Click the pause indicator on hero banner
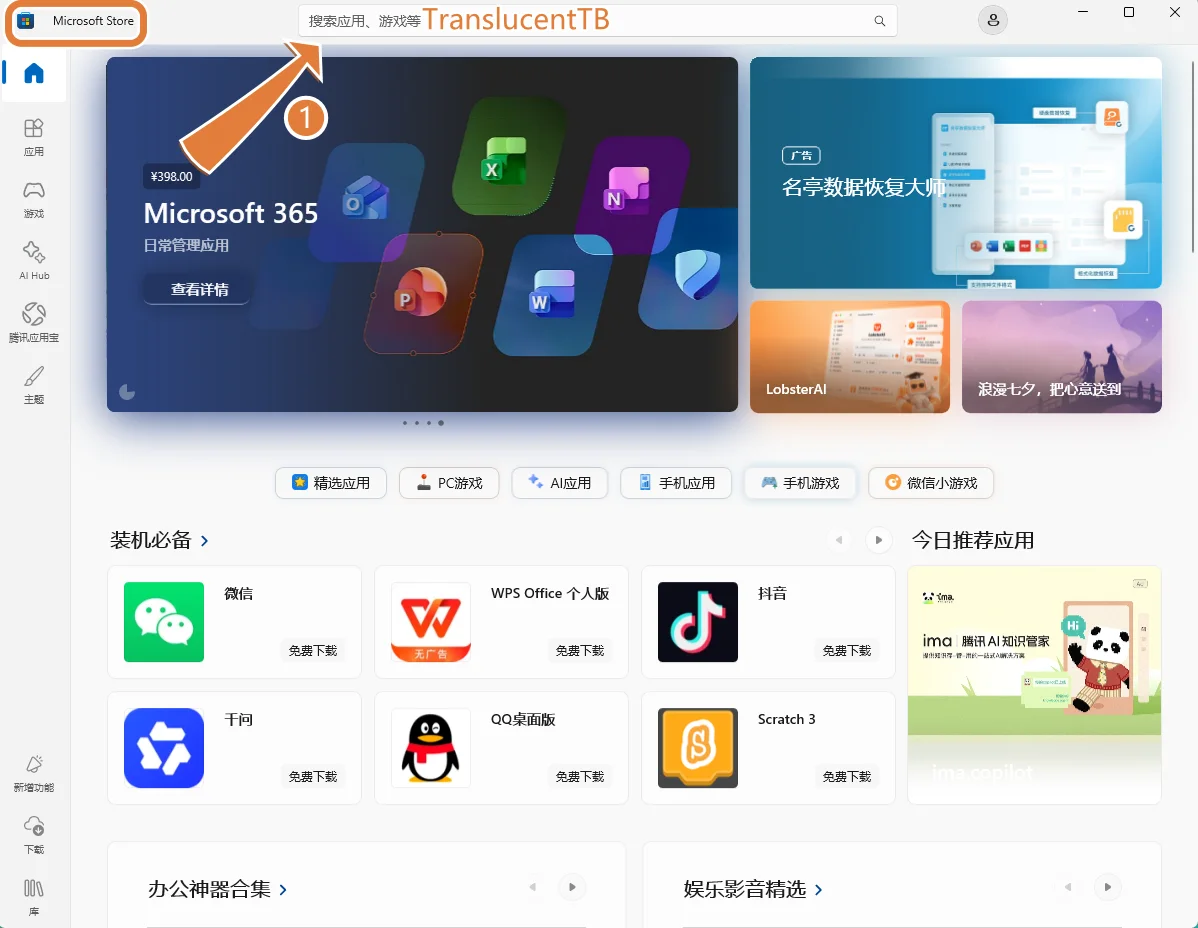1198x928 pixels. coord(127,392)
